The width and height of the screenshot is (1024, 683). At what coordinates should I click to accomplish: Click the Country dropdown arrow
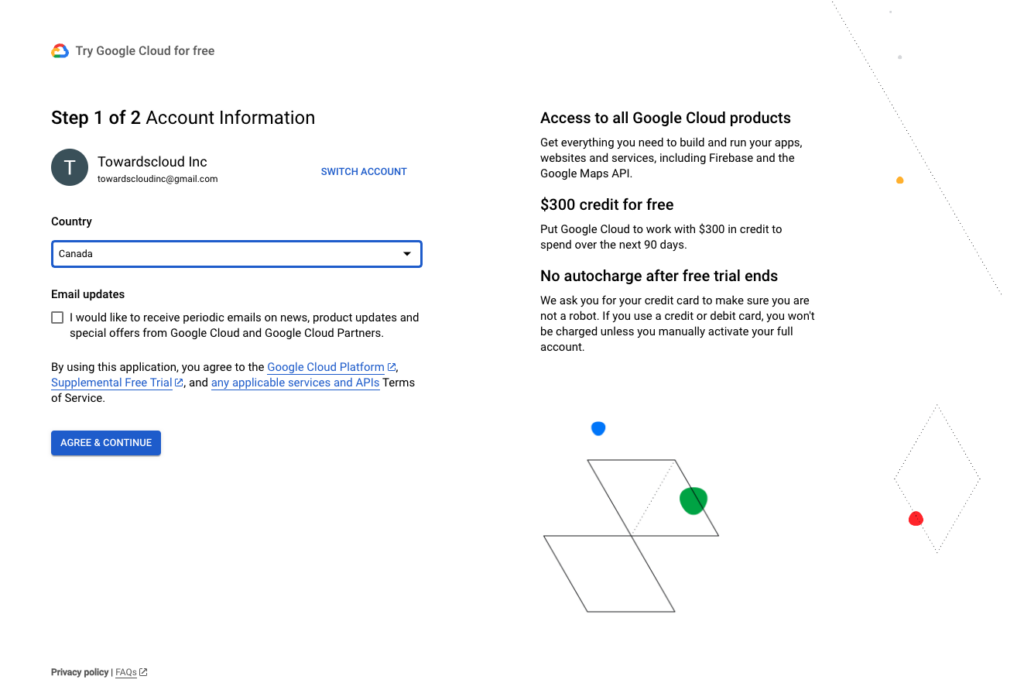pyautogui.click(x=407, y=254)
